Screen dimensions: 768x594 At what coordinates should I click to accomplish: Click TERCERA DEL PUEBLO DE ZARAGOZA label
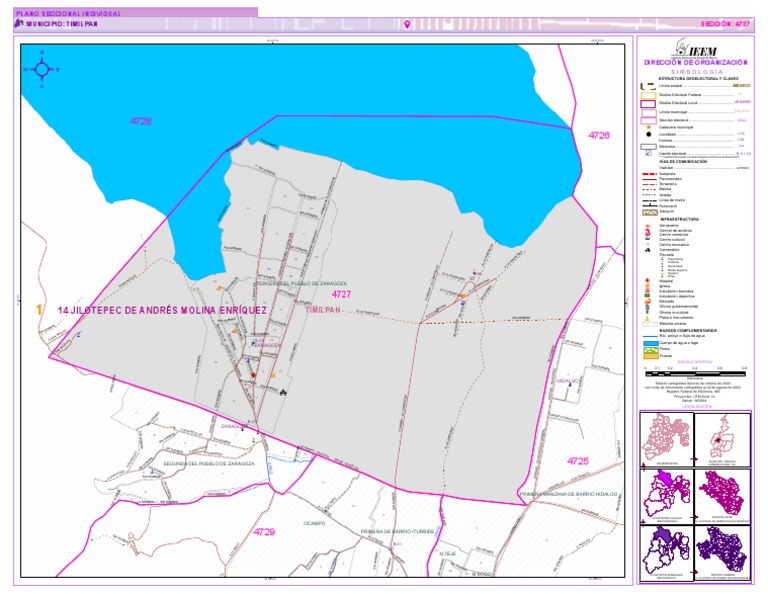302,284
